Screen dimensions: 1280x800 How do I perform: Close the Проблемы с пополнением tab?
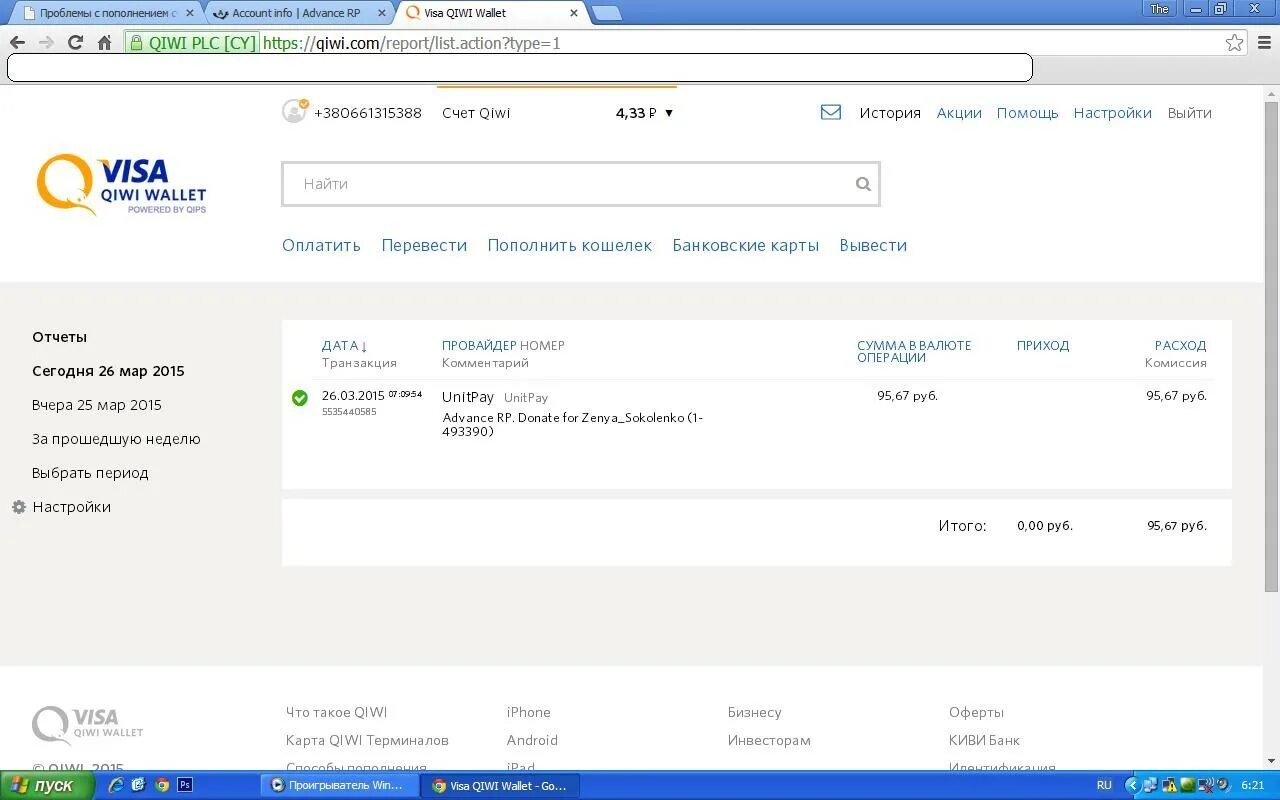click(x=190, y=13)
